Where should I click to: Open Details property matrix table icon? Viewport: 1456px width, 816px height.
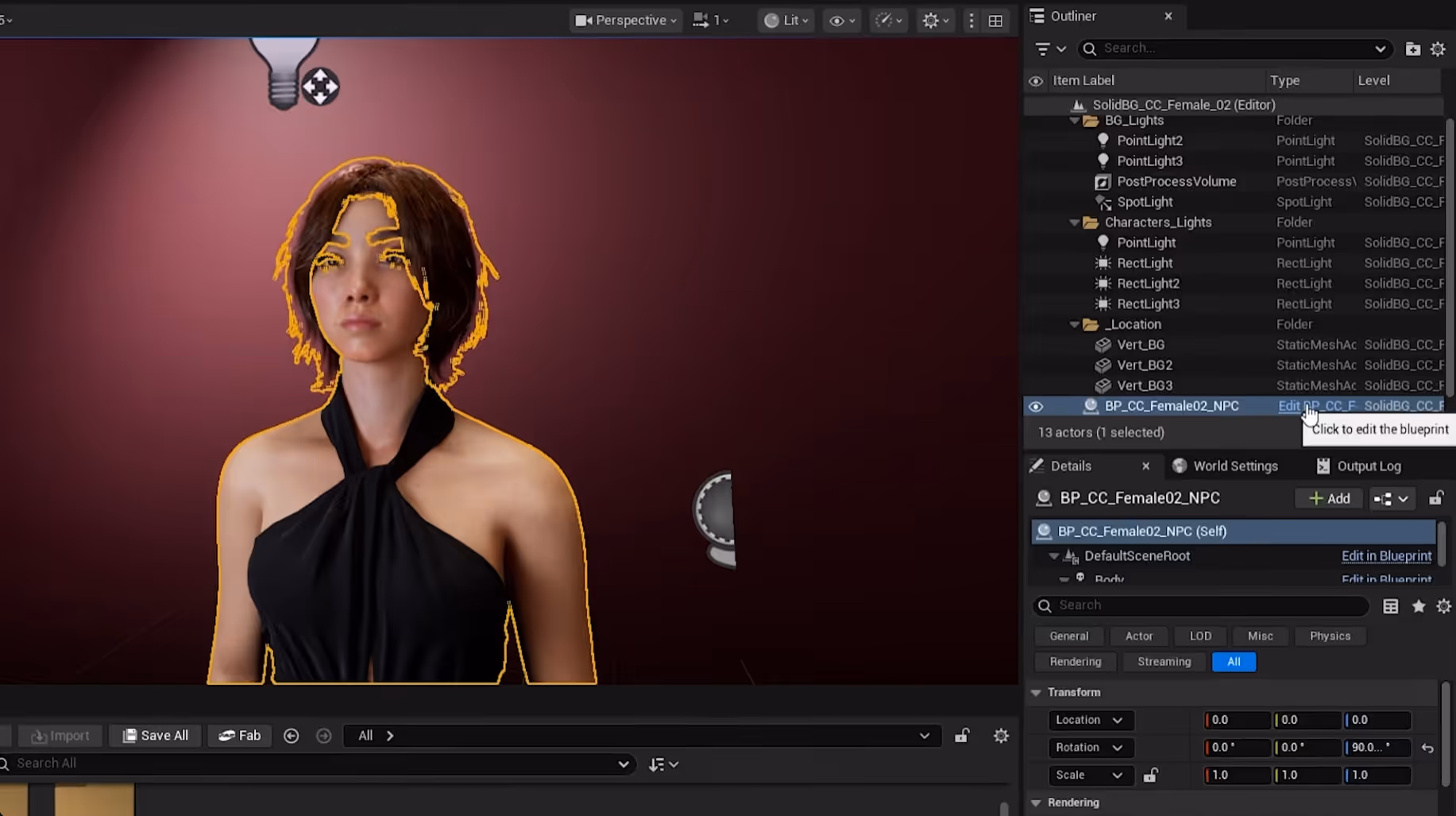[x=1390, y=606]
